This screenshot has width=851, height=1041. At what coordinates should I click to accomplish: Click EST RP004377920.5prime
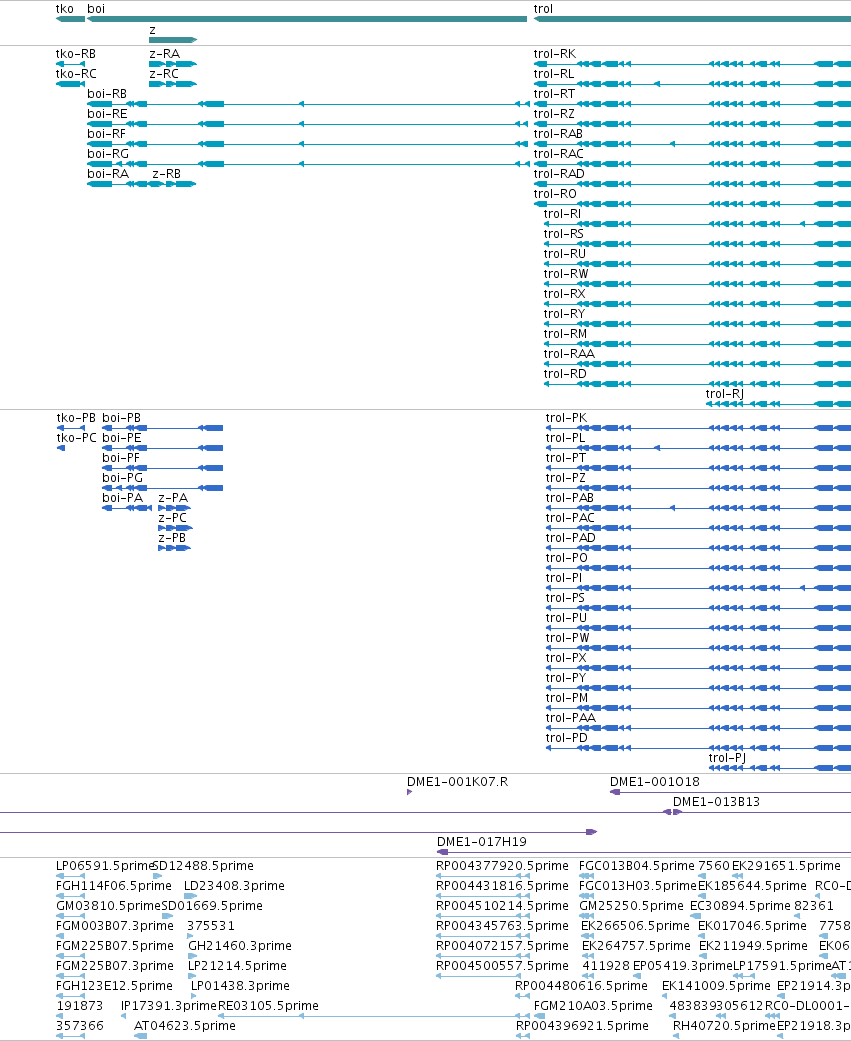click(x=502, y=865)
